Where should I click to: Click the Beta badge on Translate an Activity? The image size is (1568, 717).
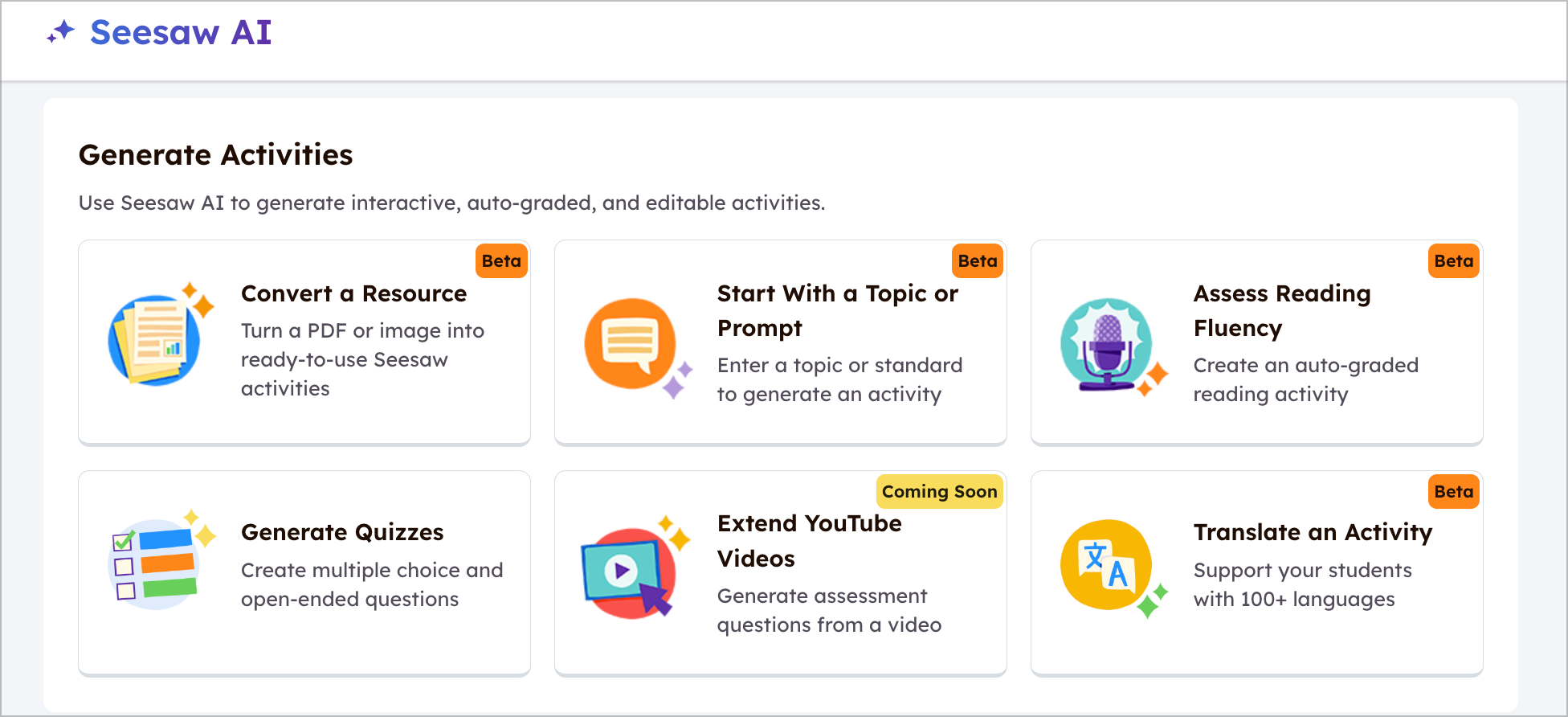(x=1453, y=492)
